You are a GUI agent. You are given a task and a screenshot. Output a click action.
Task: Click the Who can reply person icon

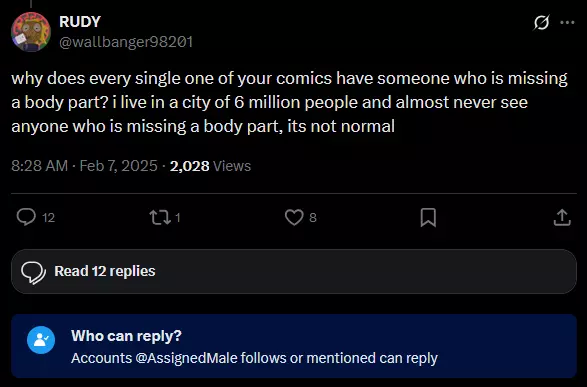point(41,340)
